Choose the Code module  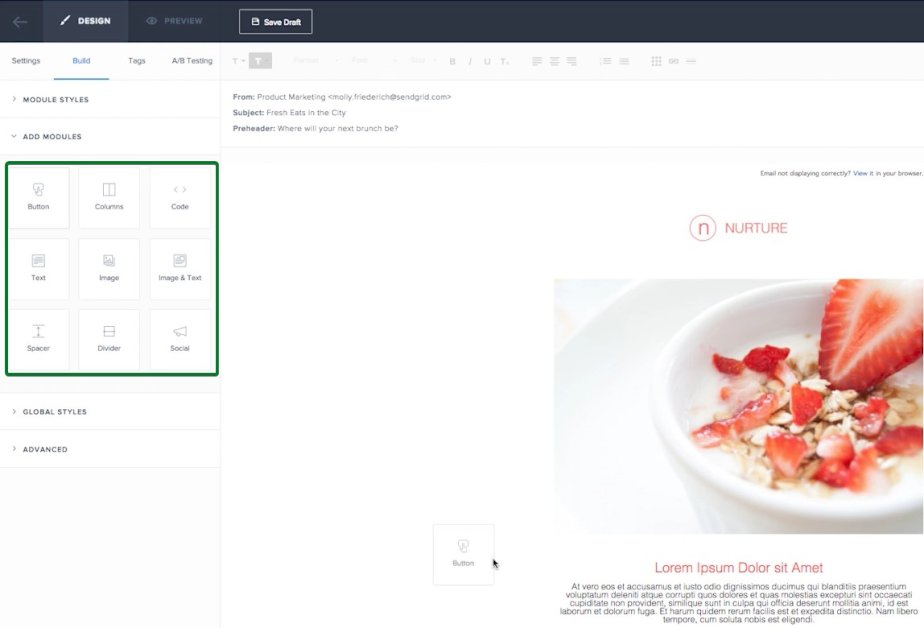click(x=180, y=197)
